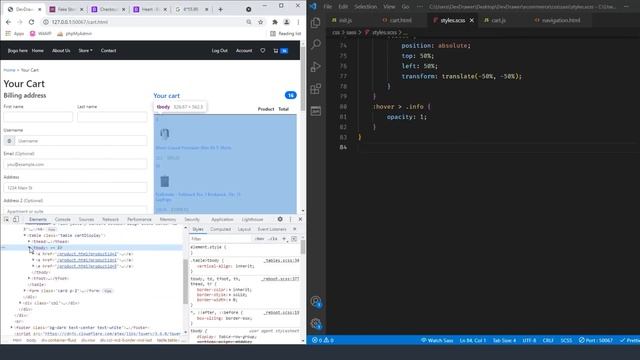This screenshot has width=640, height=360.
Task: Click the Username input field
Action: [x=81, y=140]
